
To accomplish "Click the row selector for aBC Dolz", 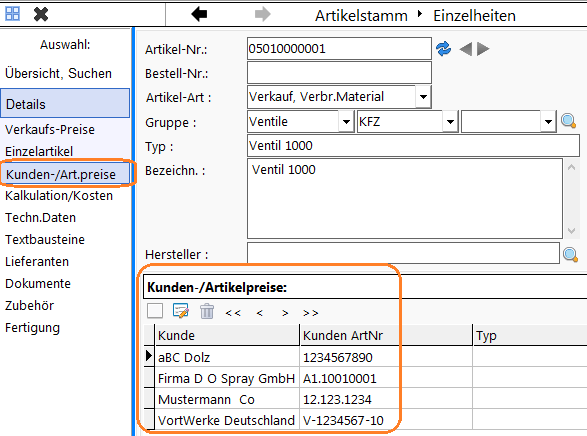I will (x=149, y=357).
